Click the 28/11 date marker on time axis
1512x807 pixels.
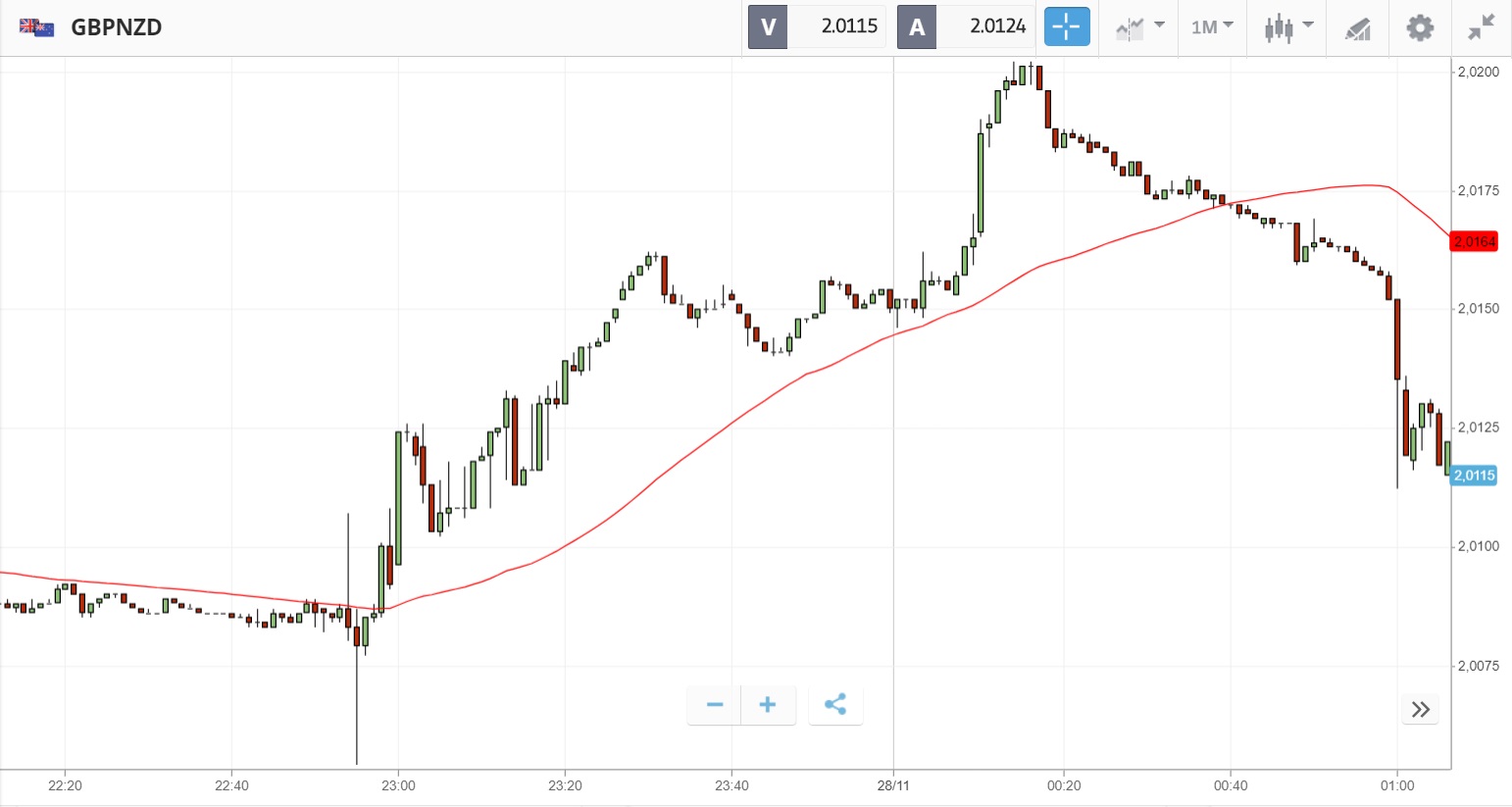(x=893, y=785)
